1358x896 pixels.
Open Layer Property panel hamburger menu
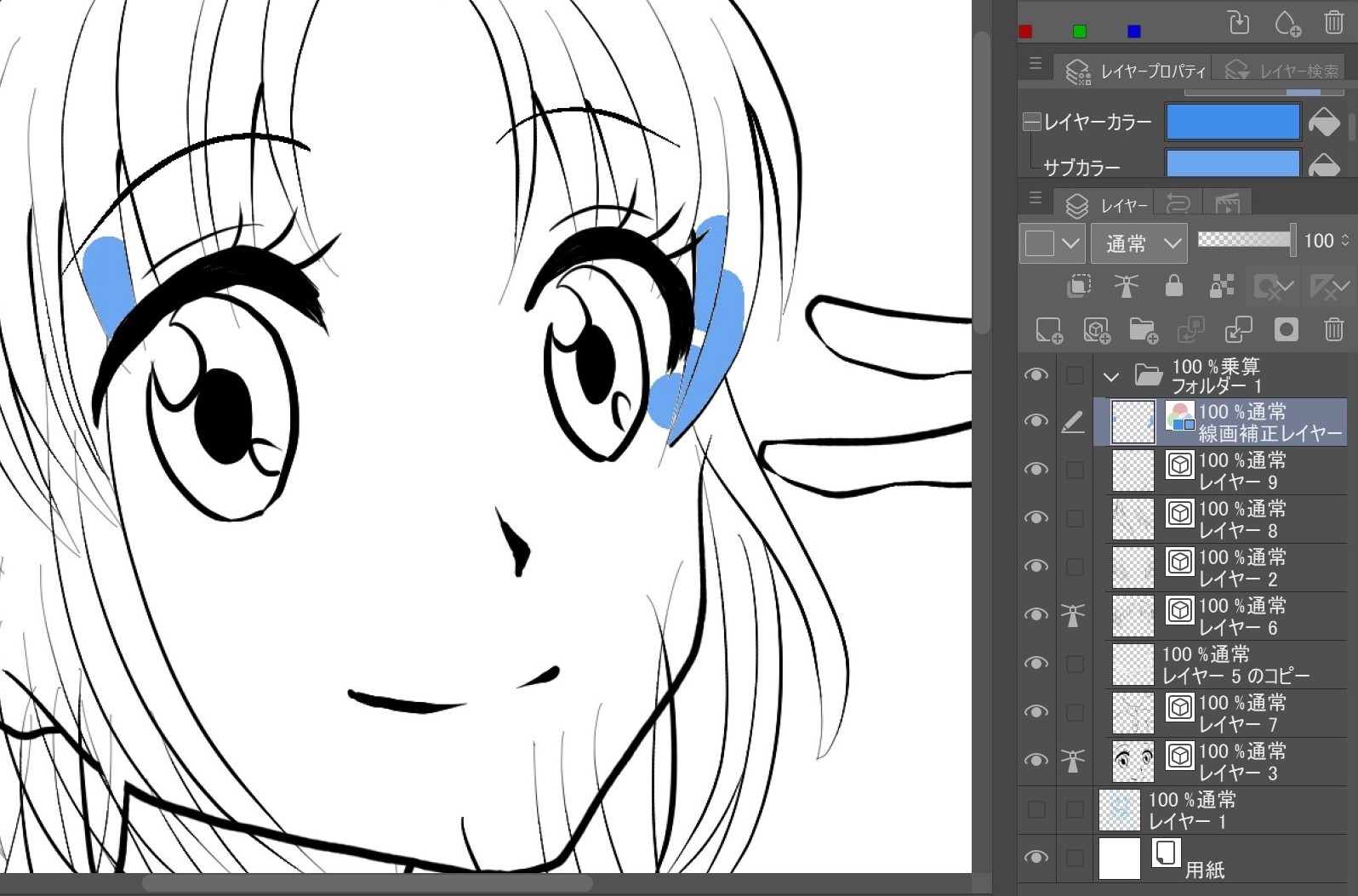pyautogui.click(x=1036, y=63)
